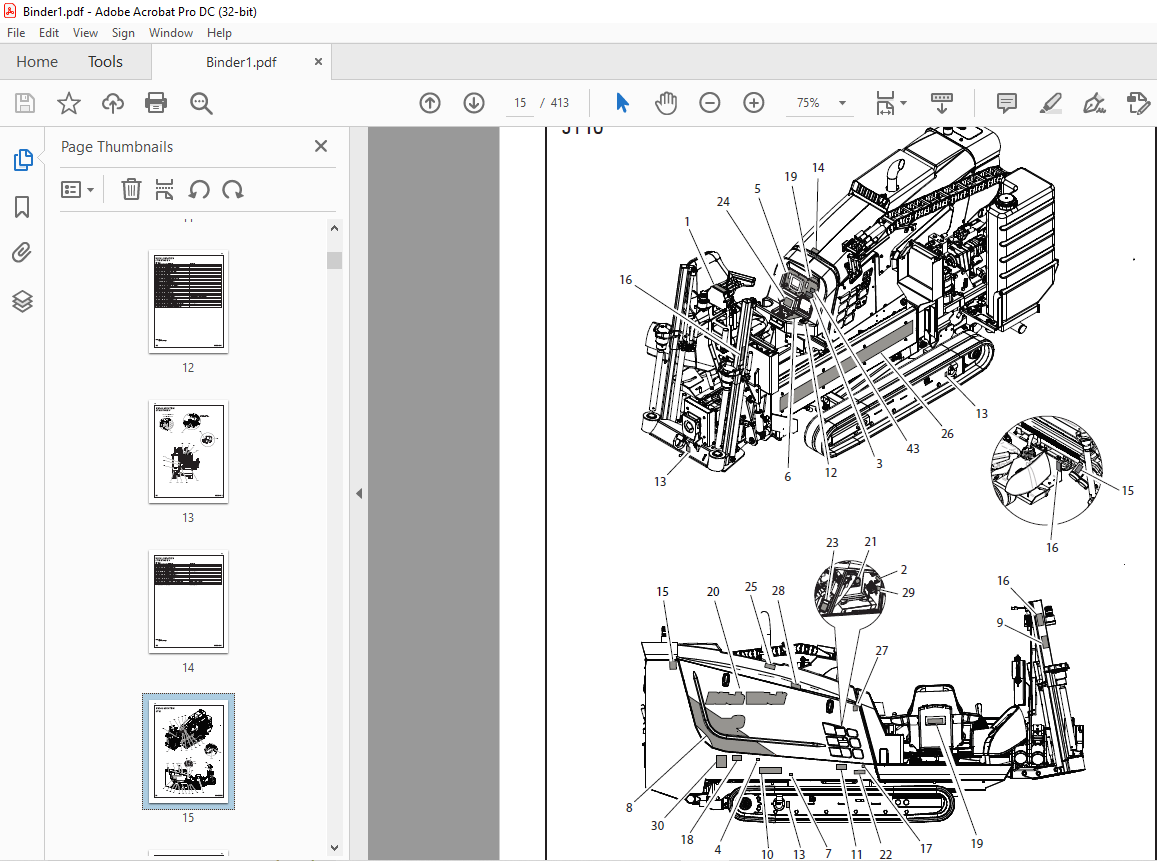
Task: Open the Layers sidebar icon
Action: coord(22,301)
